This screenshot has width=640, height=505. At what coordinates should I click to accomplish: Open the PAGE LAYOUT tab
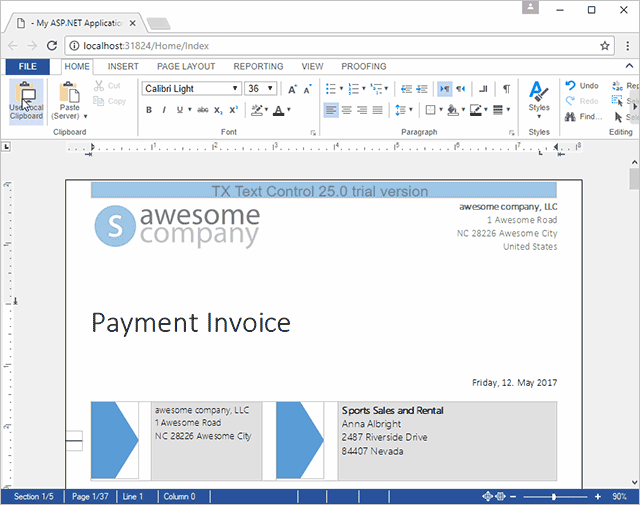point(186,66)
